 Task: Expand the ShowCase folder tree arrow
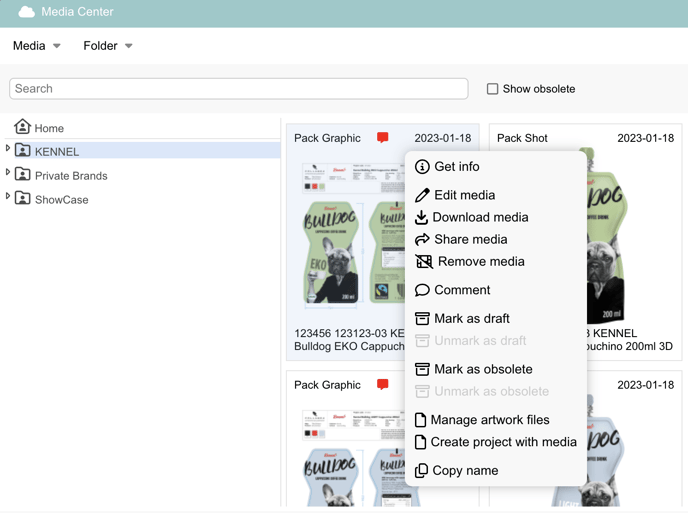coord(7,196)
